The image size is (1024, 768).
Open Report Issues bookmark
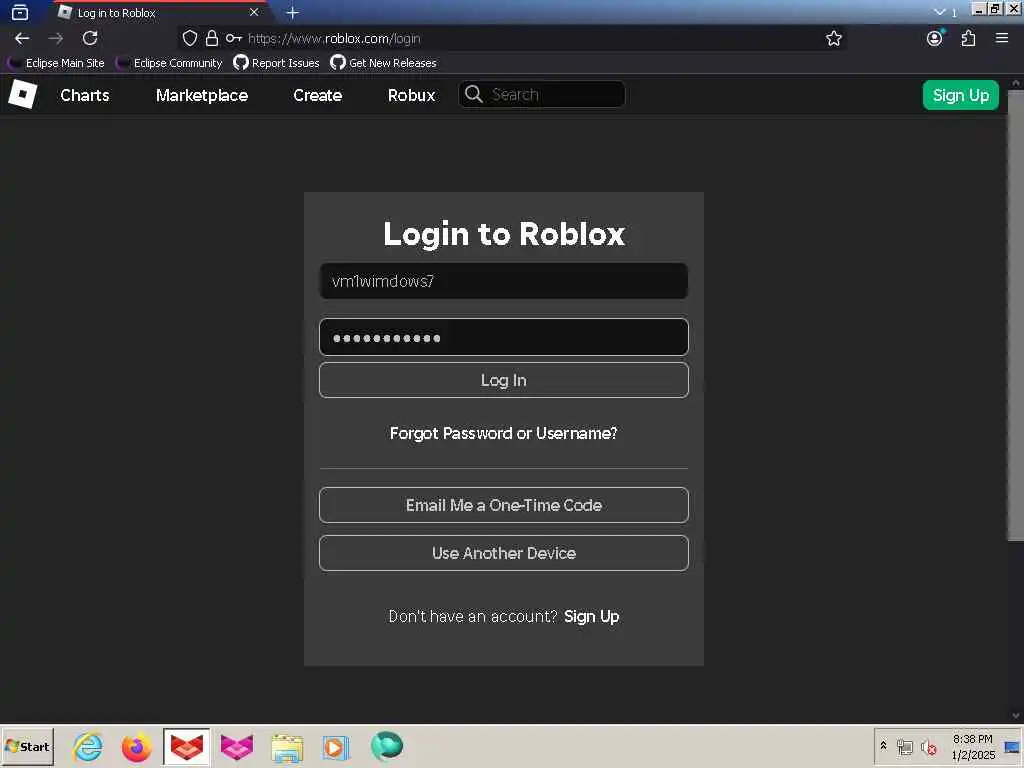pos(276,63)
